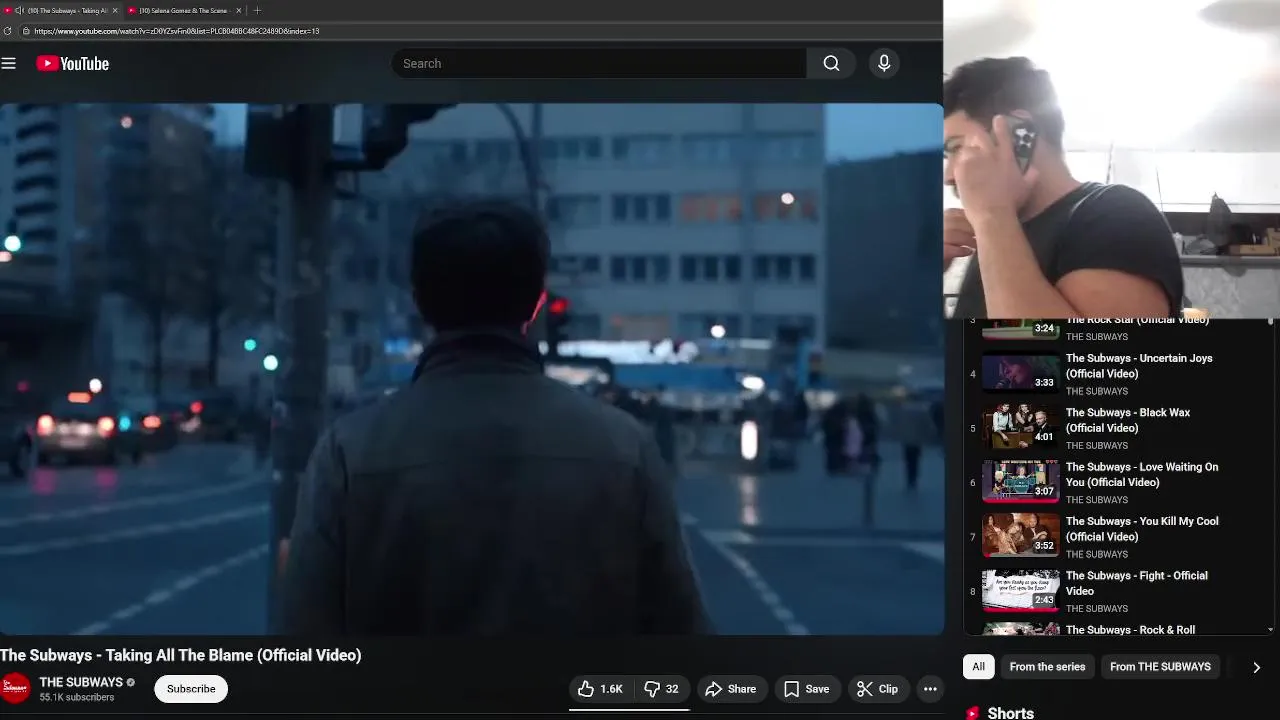Screen dimensions: 1280x720
Task: Open THE SUBWAYS channel name link
Action: pyautogui.click(x=81, y=682)
